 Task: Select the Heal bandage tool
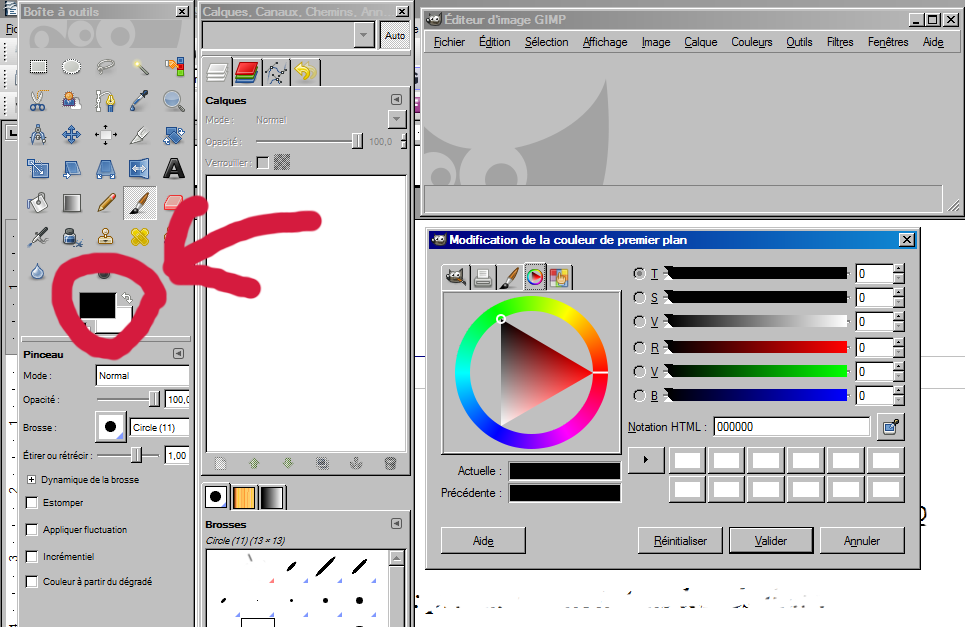coord(140,236)
